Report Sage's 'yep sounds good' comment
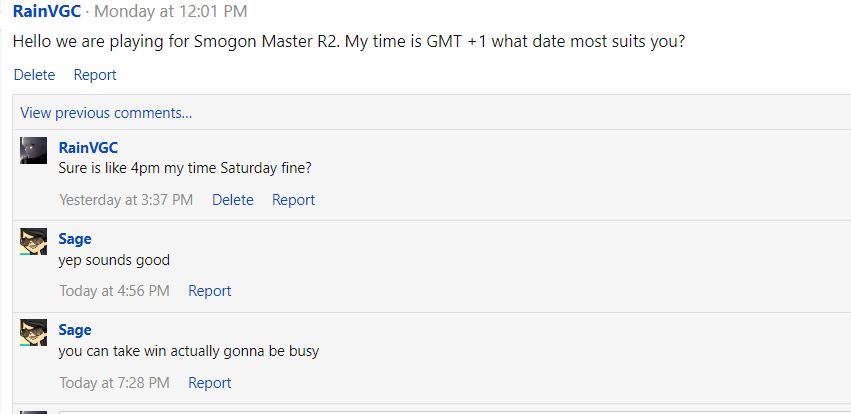This screenshot has height=414, width=851. click(x=210, y=291)
